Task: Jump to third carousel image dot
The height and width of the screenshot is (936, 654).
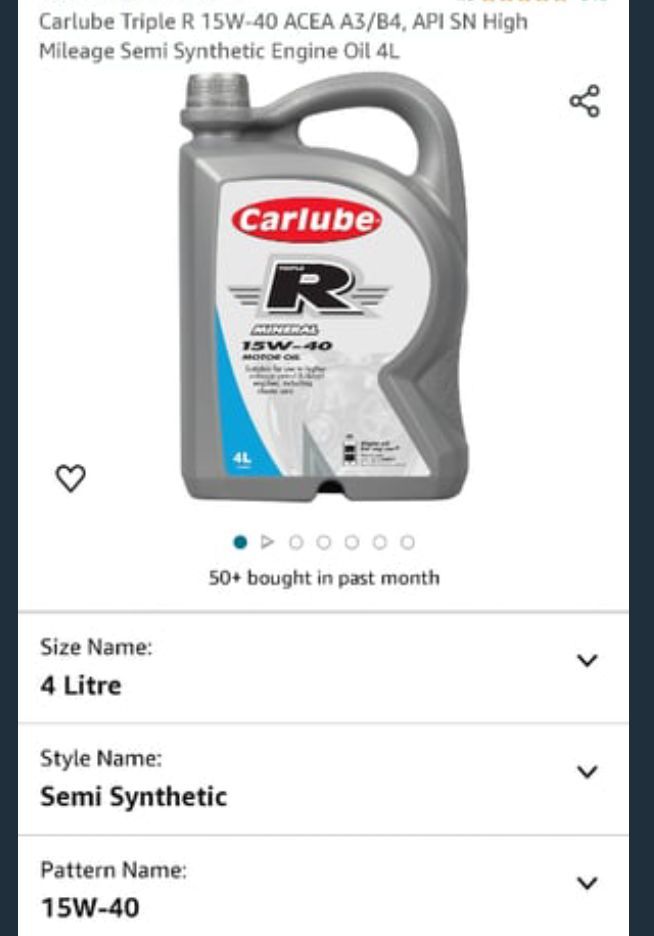Action: pyautogui.click(x=296, y=542)
